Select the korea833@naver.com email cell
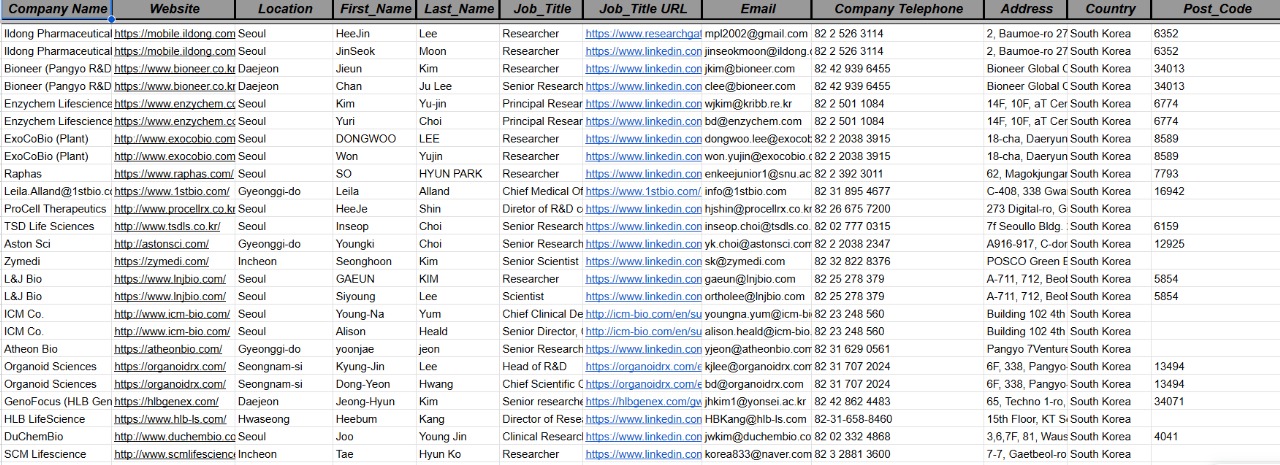Viewport: 1280px width, 465px height. pos(758,454)
